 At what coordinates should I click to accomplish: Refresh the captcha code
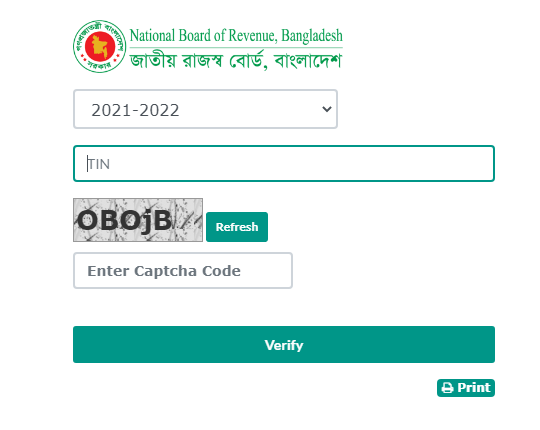[237, 227]
